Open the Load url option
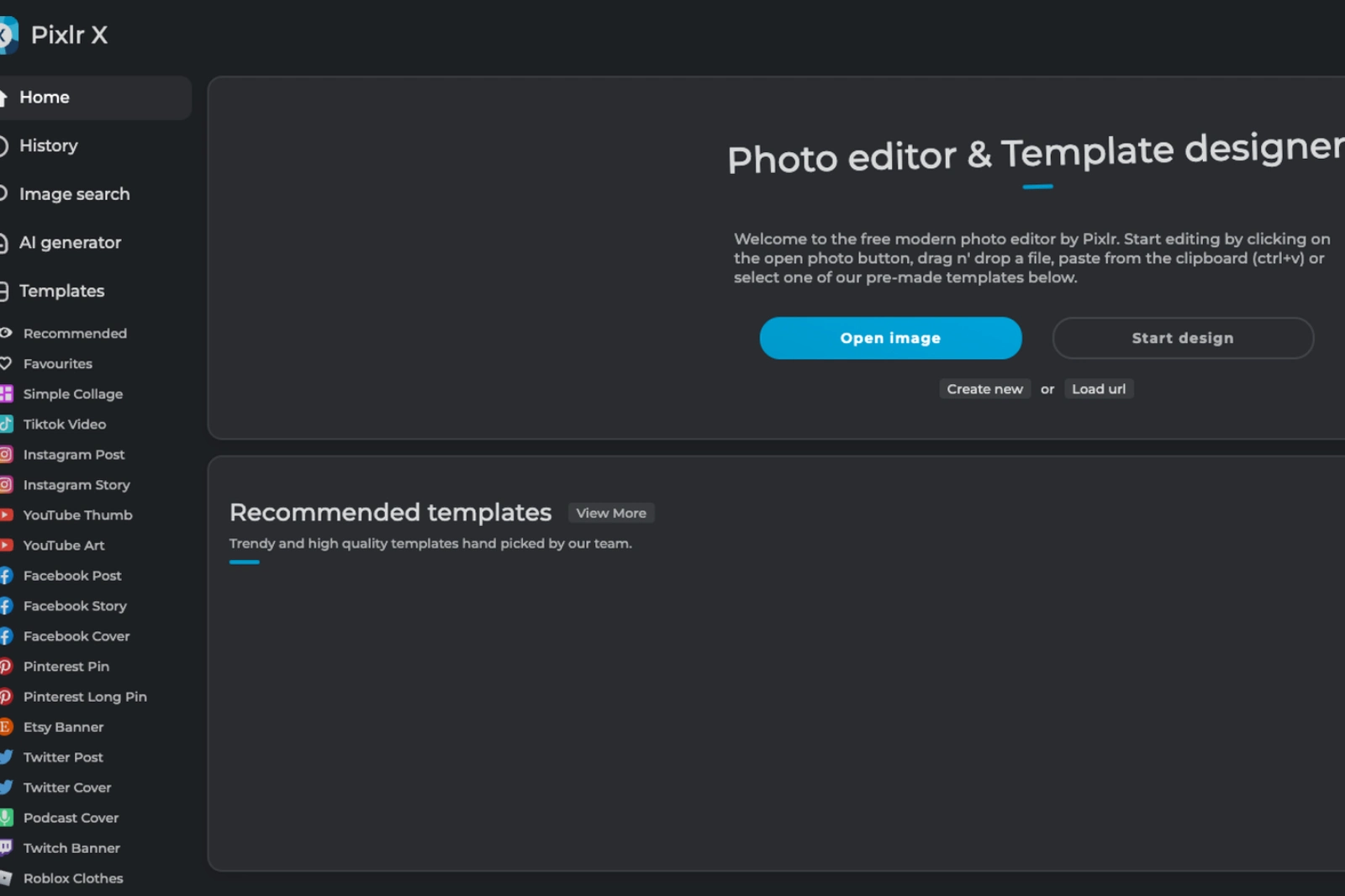 (x=1099, y=388)
